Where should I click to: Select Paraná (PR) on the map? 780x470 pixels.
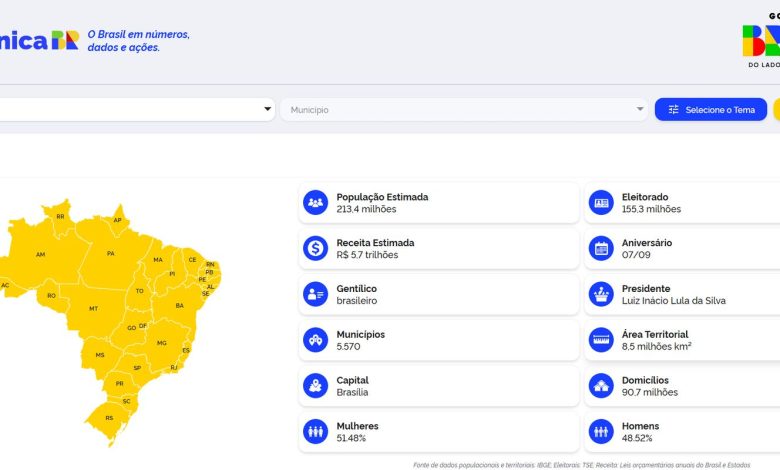pos(119,383)
